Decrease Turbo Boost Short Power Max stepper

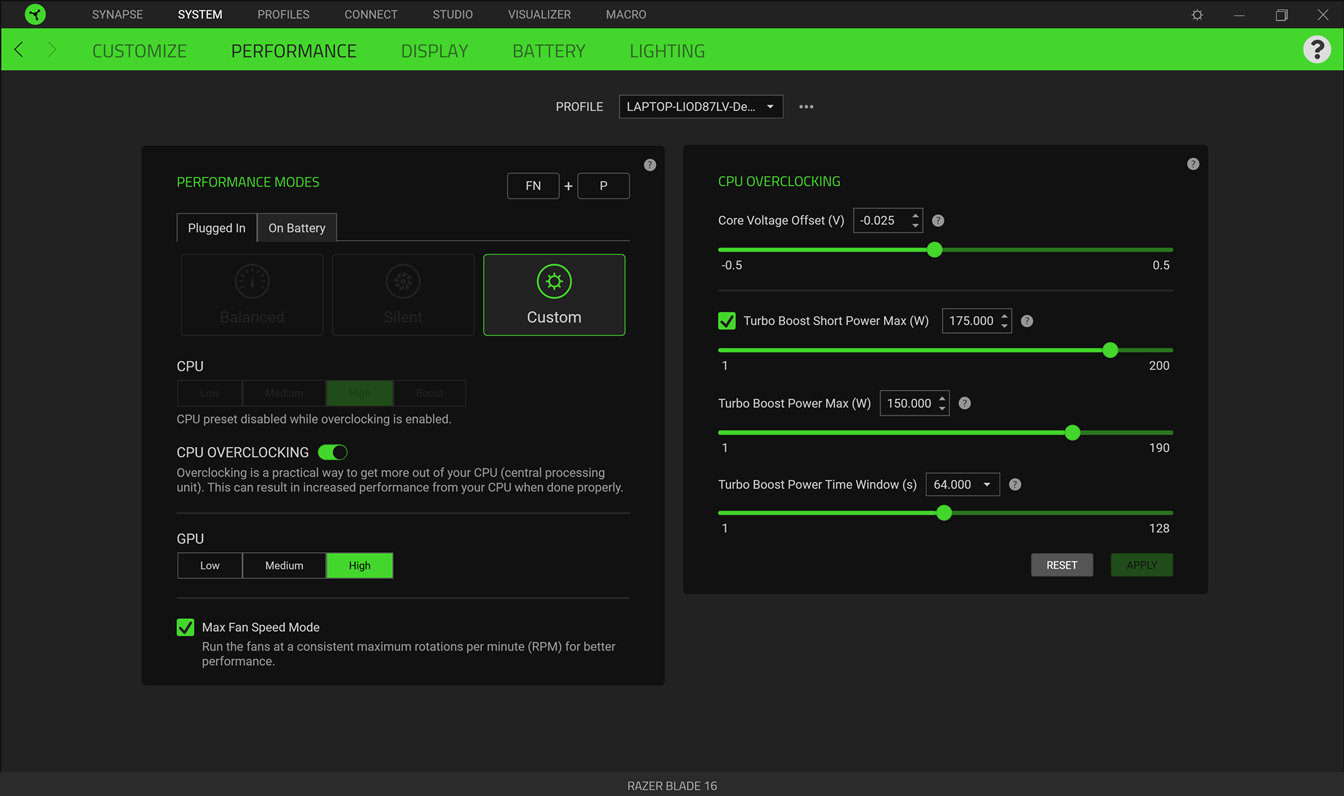1005,327
